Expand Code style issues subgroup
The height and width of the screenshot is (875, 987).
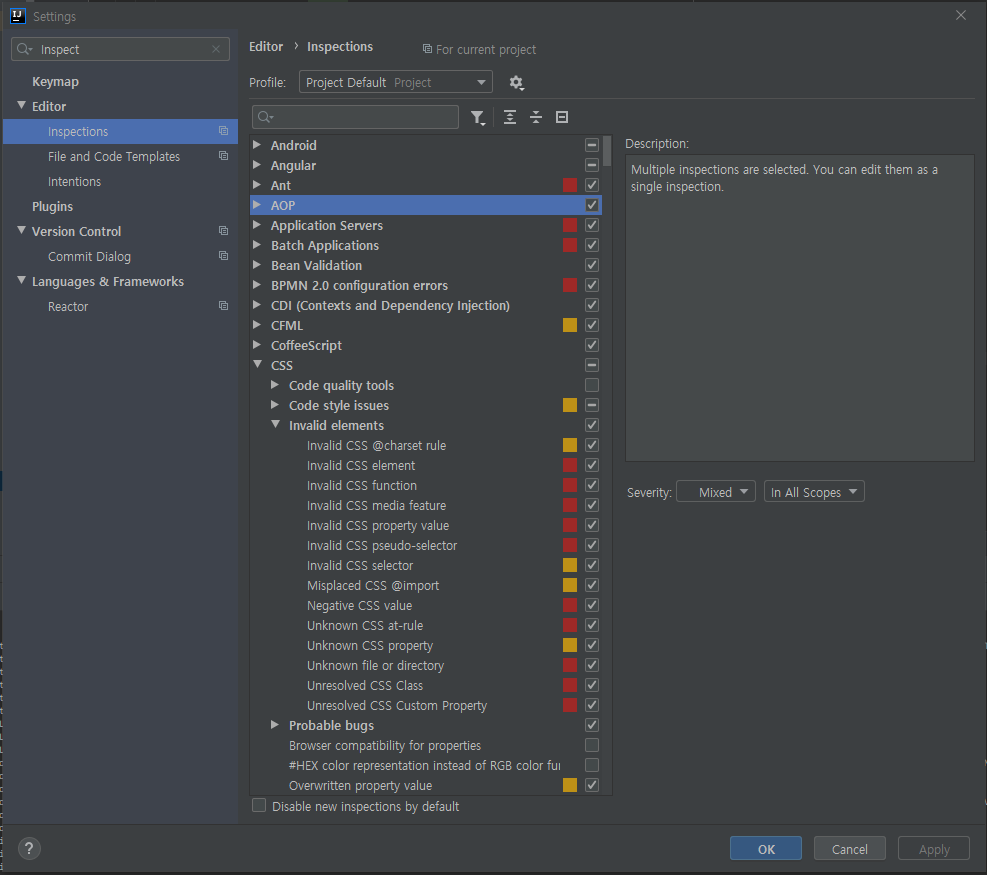(x=275, y=405)
